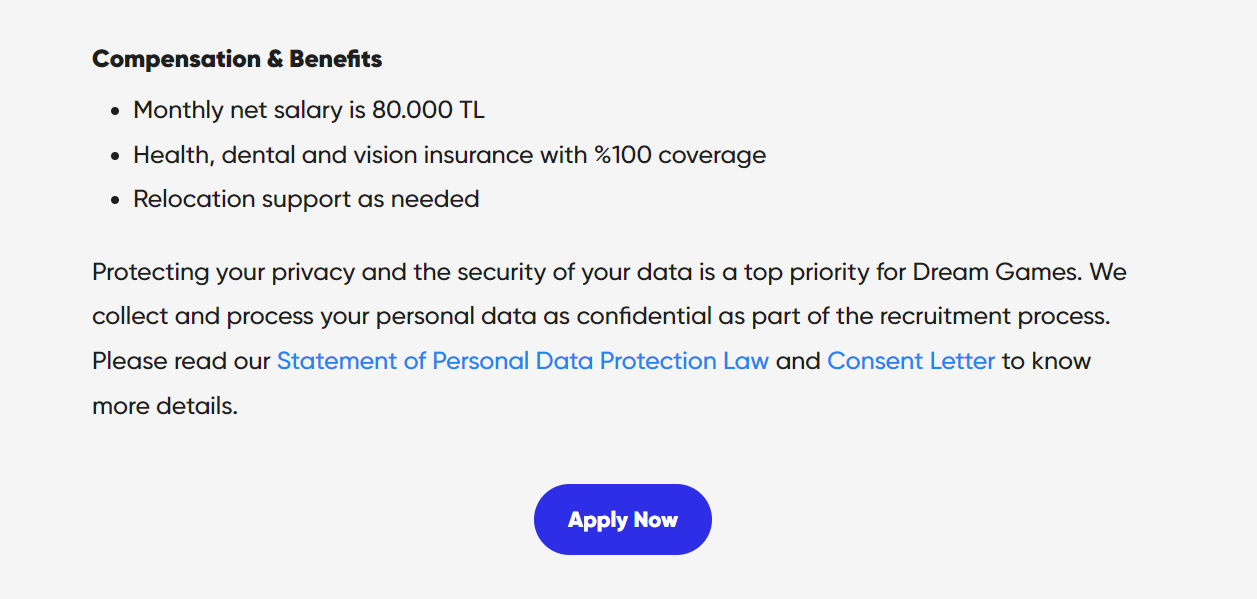Image resolution: width=1257 pixels, height=599 pixels.
Task: Click the Health, dental and vision insurance line
Action: [x=450, y=155]
